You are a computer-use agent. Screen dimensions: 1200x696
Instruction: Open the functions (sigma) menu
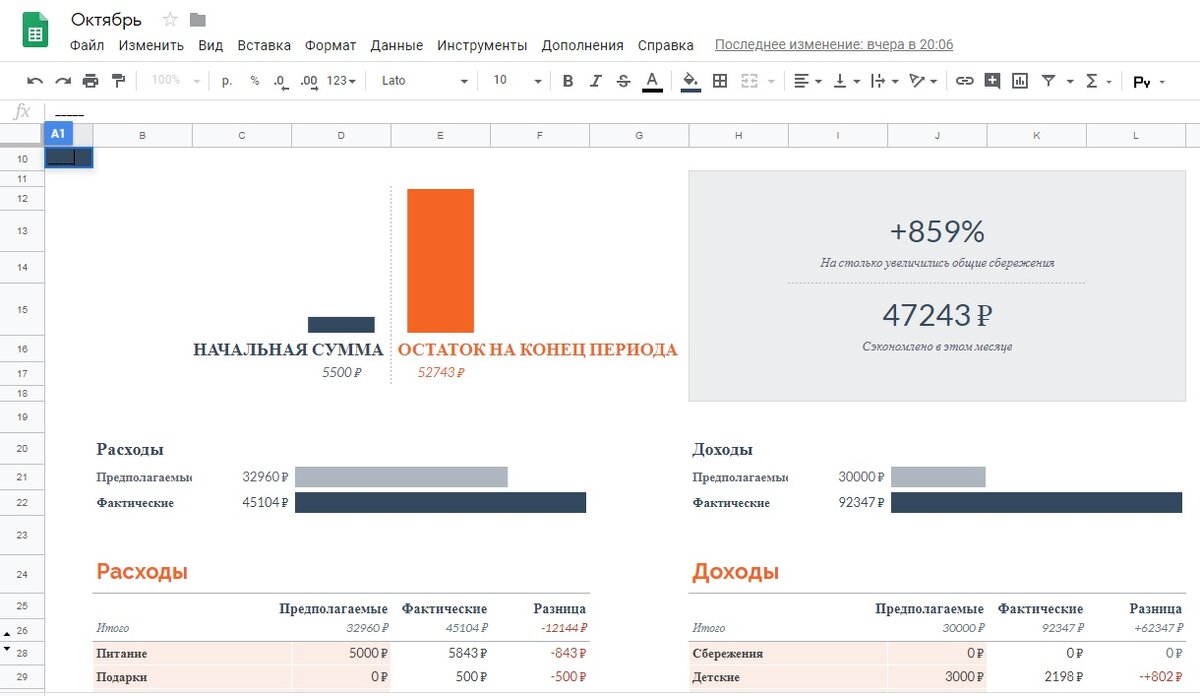pos(1098,81)
